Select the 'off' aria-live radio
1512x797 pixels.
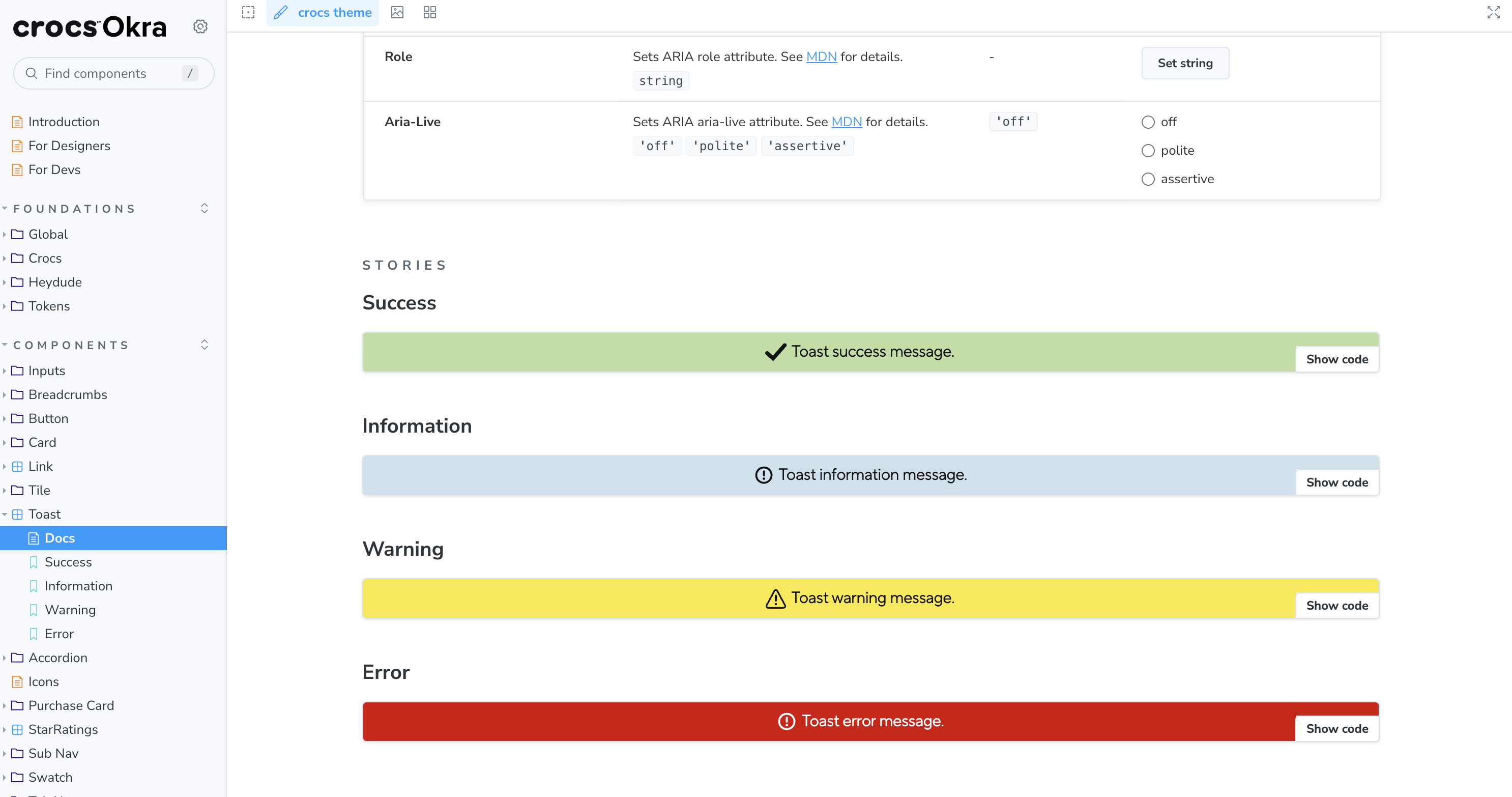1148,122
